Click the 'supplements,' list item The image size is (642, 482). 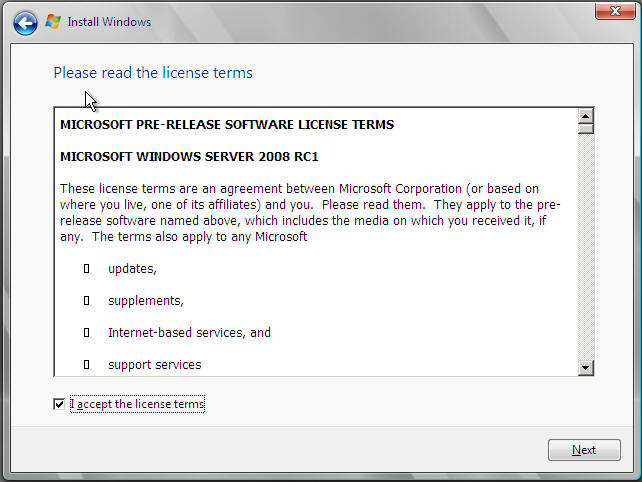(x=146, y=301)
